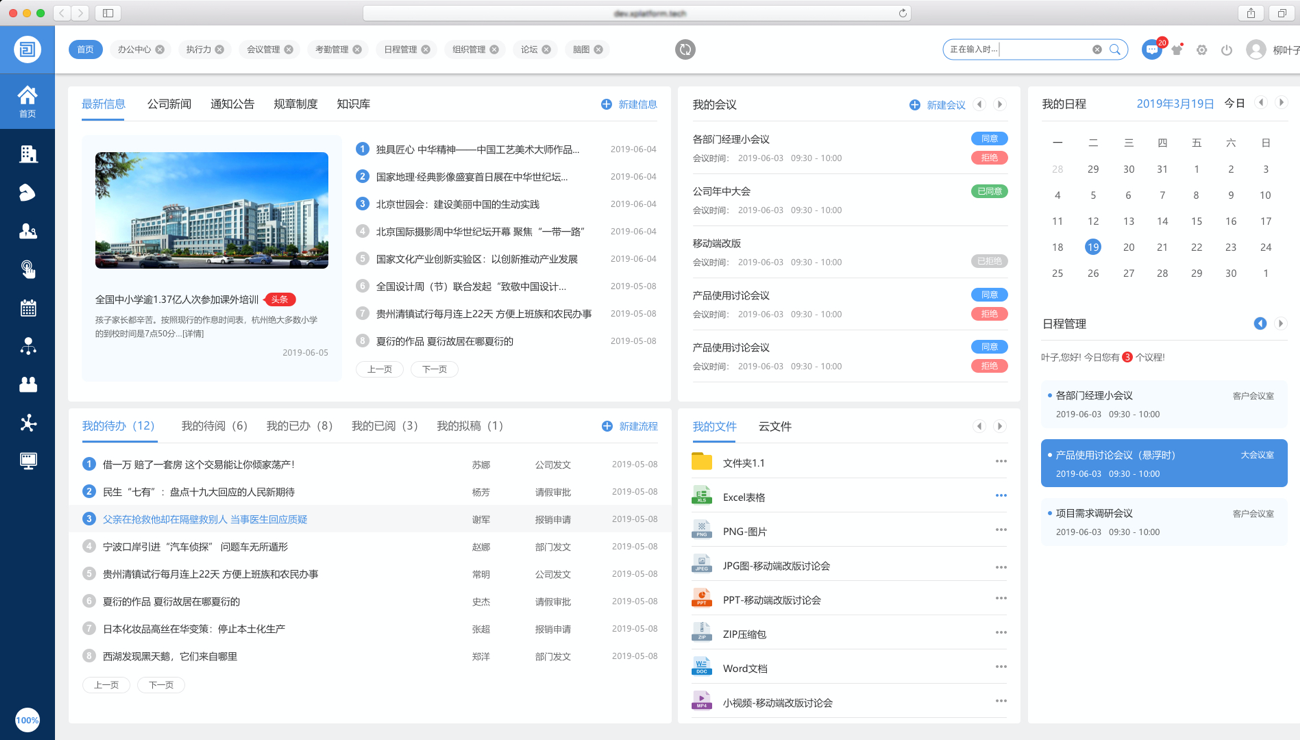Open the Home icon labeled 首页 in sidebar

(27, 95)
